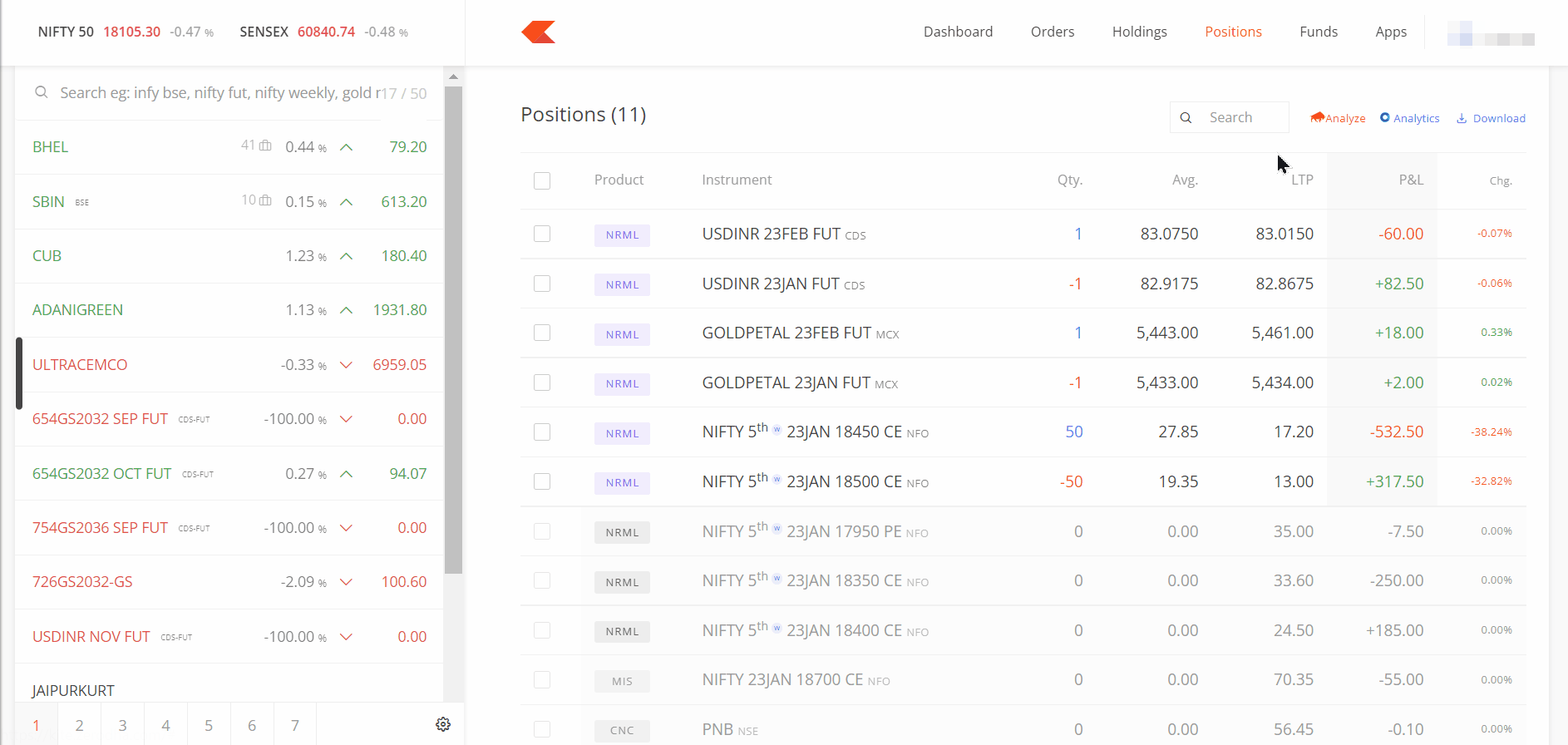This screenshot has width=1568, height=745.
Task: Switch to marketwatch tab 5
Action: click(x=209, y=725)
